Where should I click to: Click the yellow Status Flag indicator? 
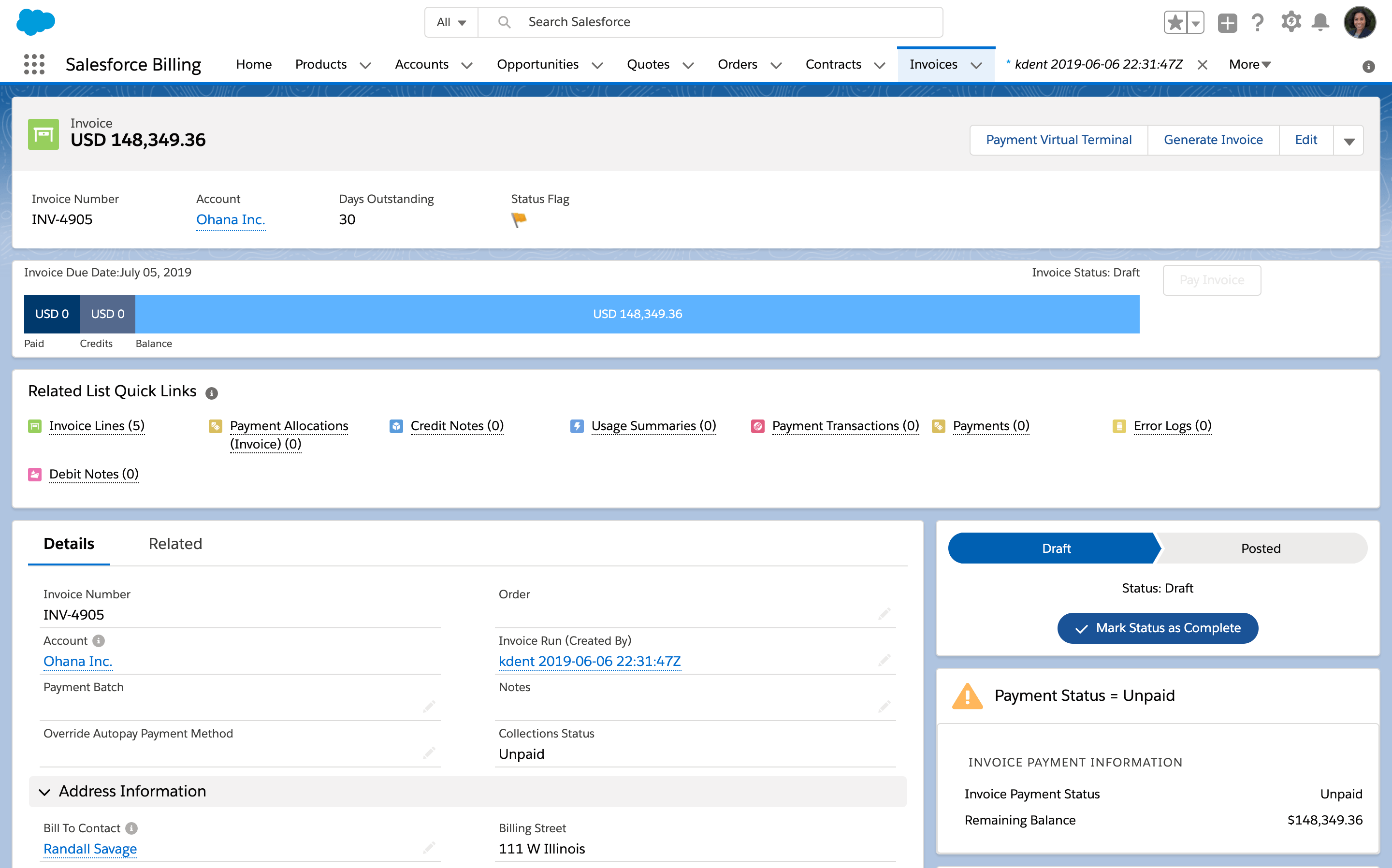(x=518, y=220)
